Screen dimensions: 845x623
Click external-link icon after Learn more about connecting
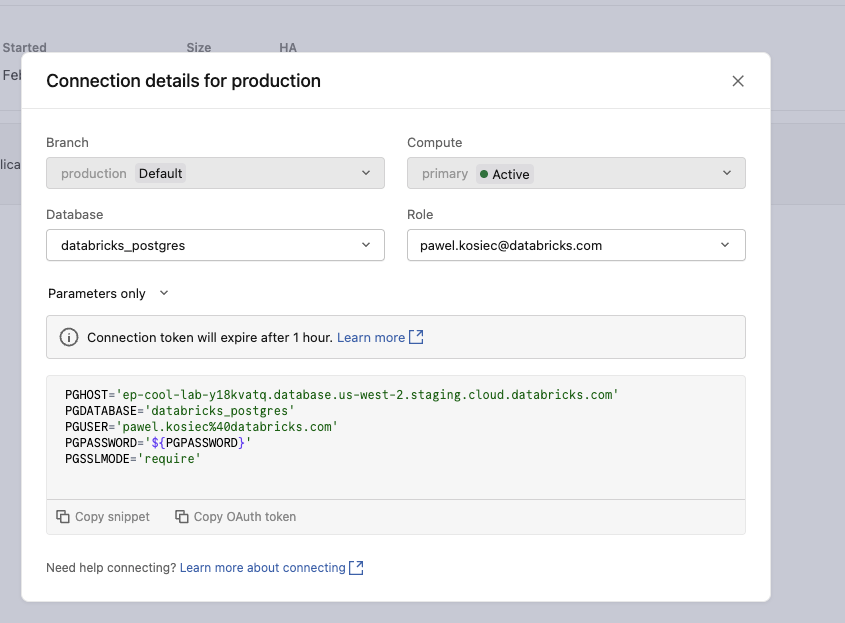[x=356, y=568]
